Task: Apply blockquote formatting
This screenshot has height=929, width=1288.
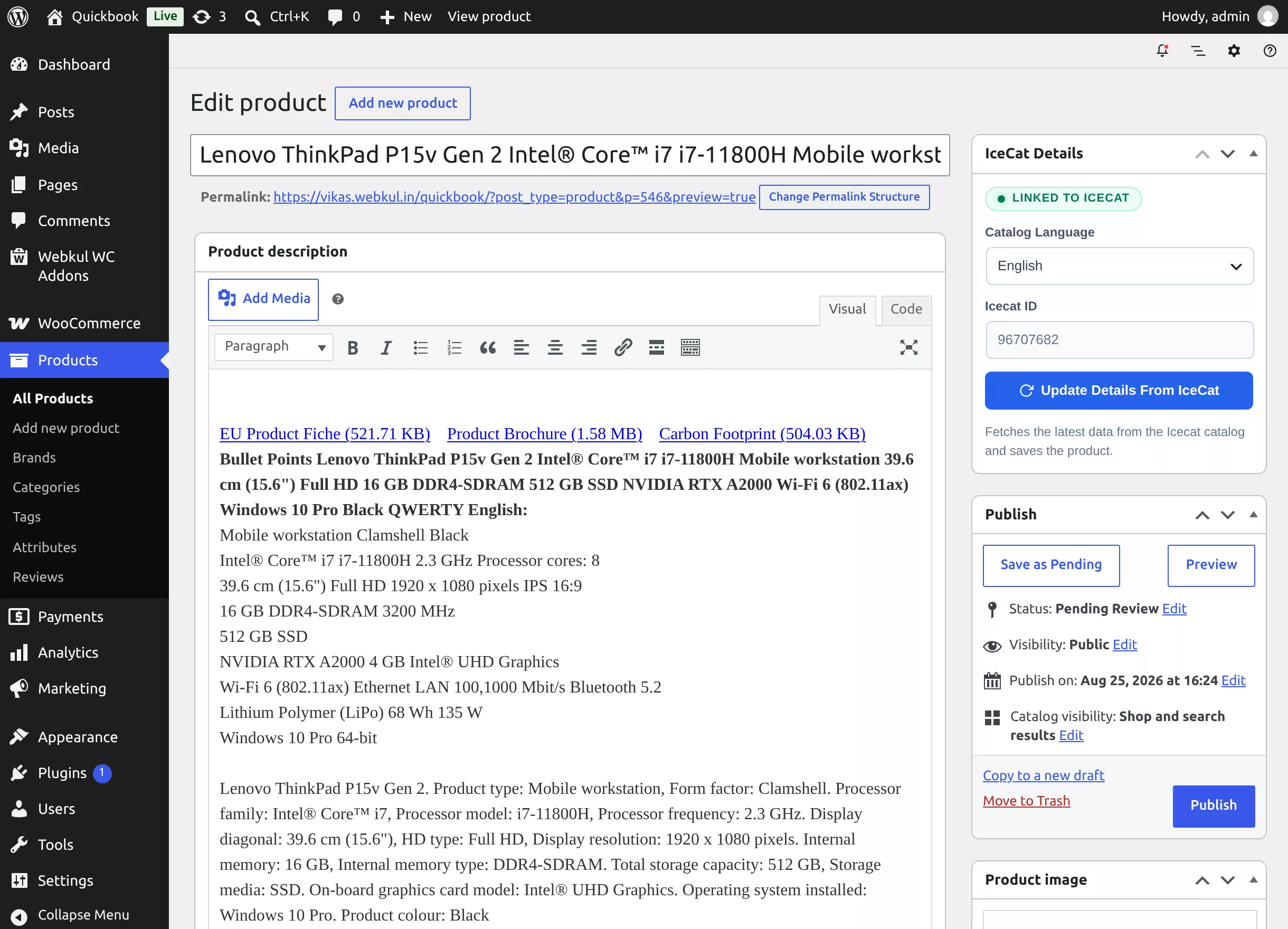Action: 488,347
